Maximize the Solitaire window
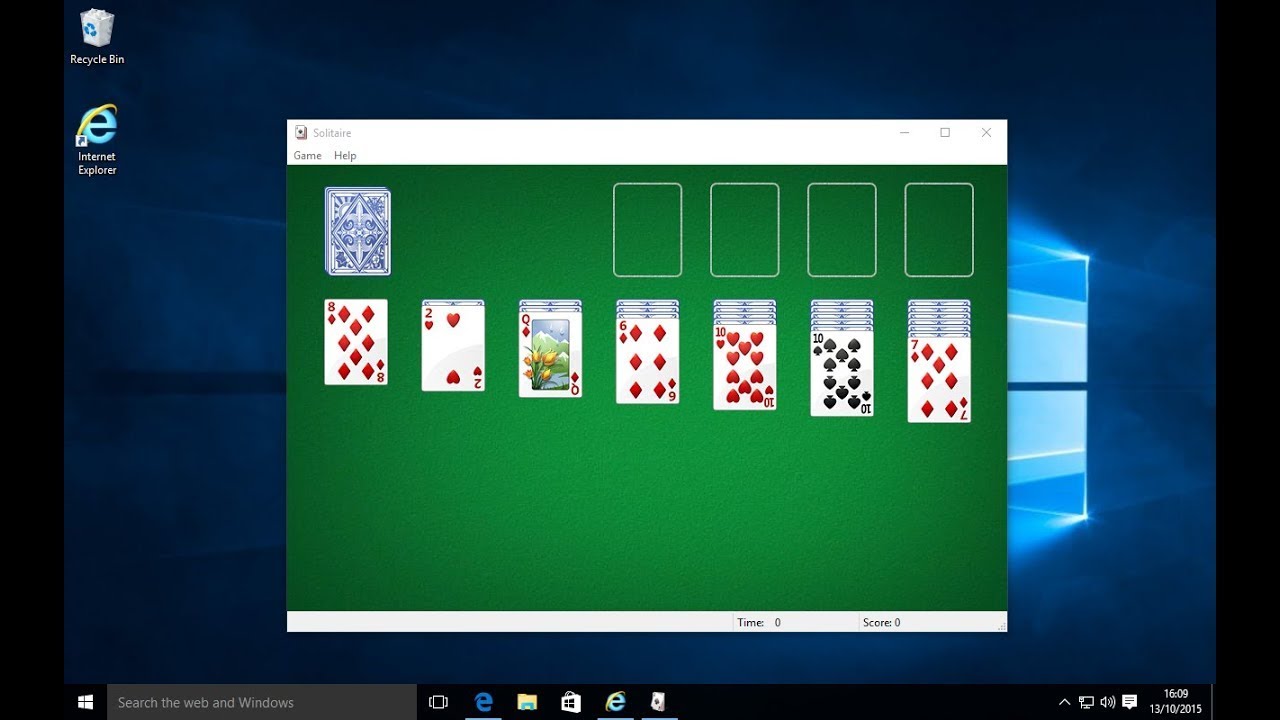The image size is (1280, 720). pos(945,132)
